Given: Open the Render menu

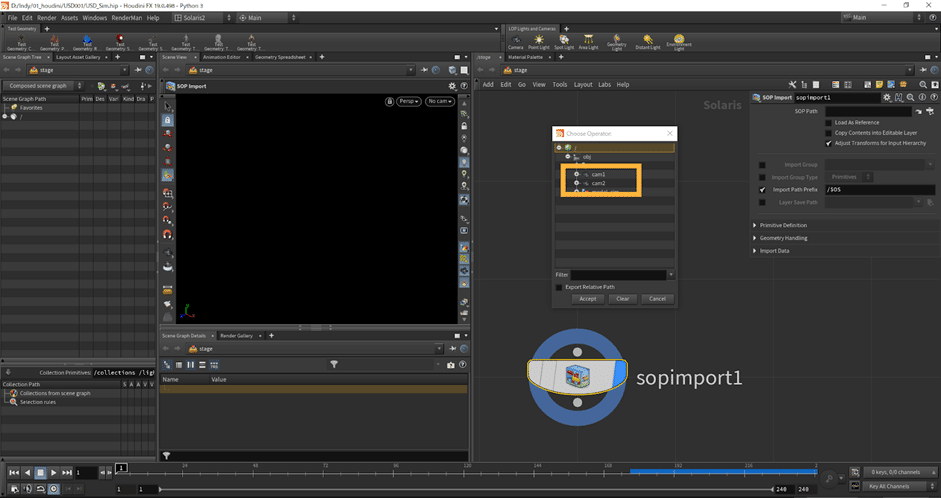Looking at the screenshot, I should click(x=47, y=17).
